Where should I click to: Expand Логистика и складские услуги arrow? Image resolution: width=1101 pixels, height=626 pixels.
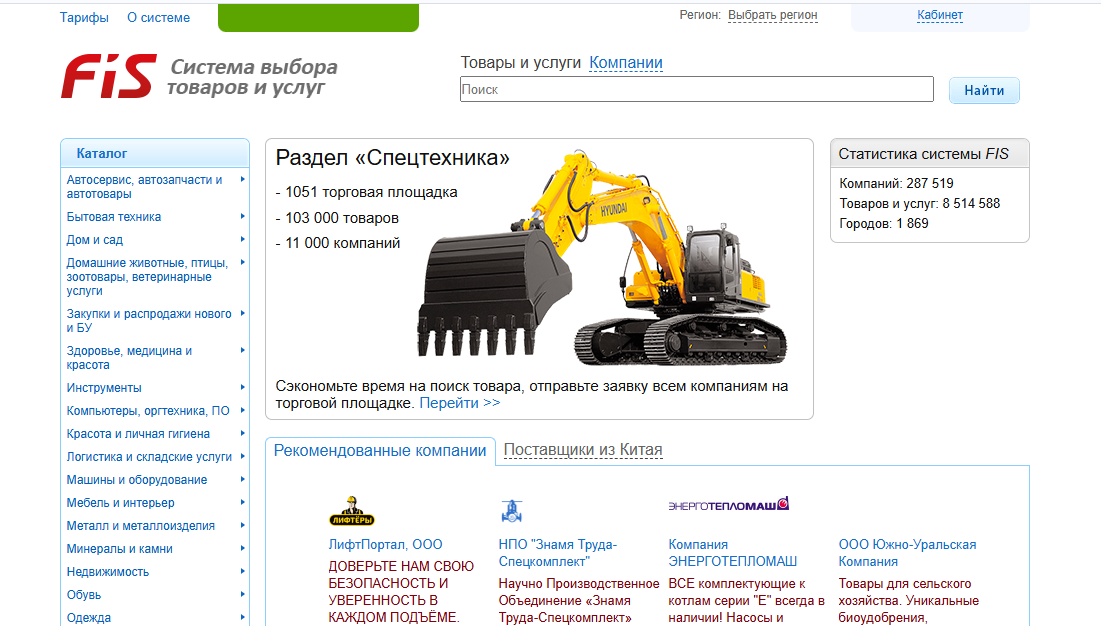[x=242, y=456]
